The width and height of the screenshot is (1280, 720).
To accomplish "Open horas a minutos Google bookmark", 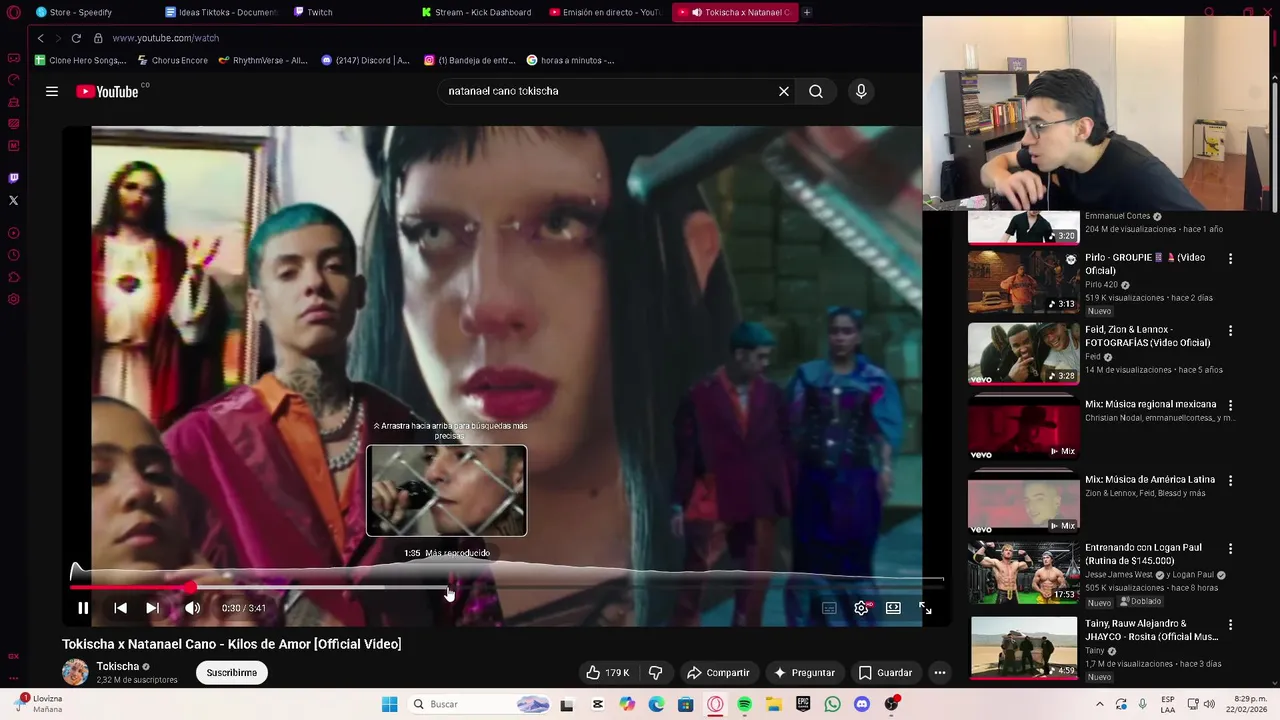I will coord(570,60).
